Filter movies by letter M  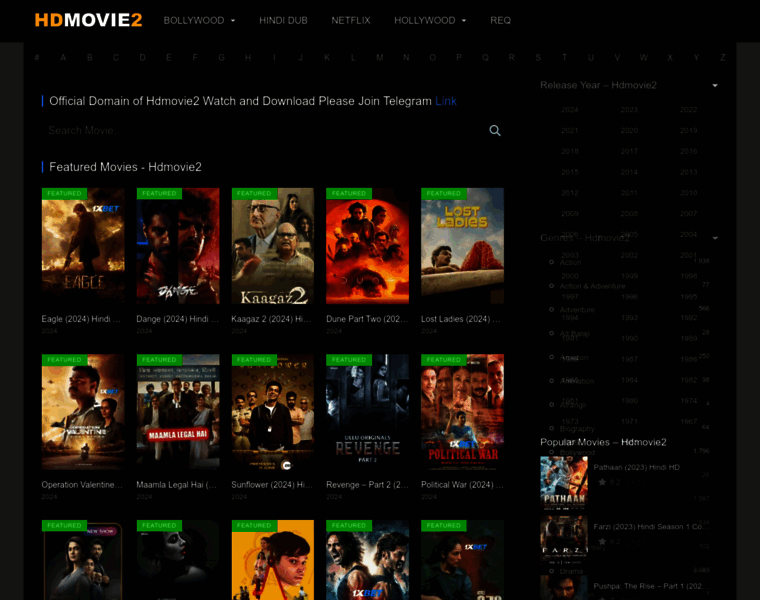point(380,58)
